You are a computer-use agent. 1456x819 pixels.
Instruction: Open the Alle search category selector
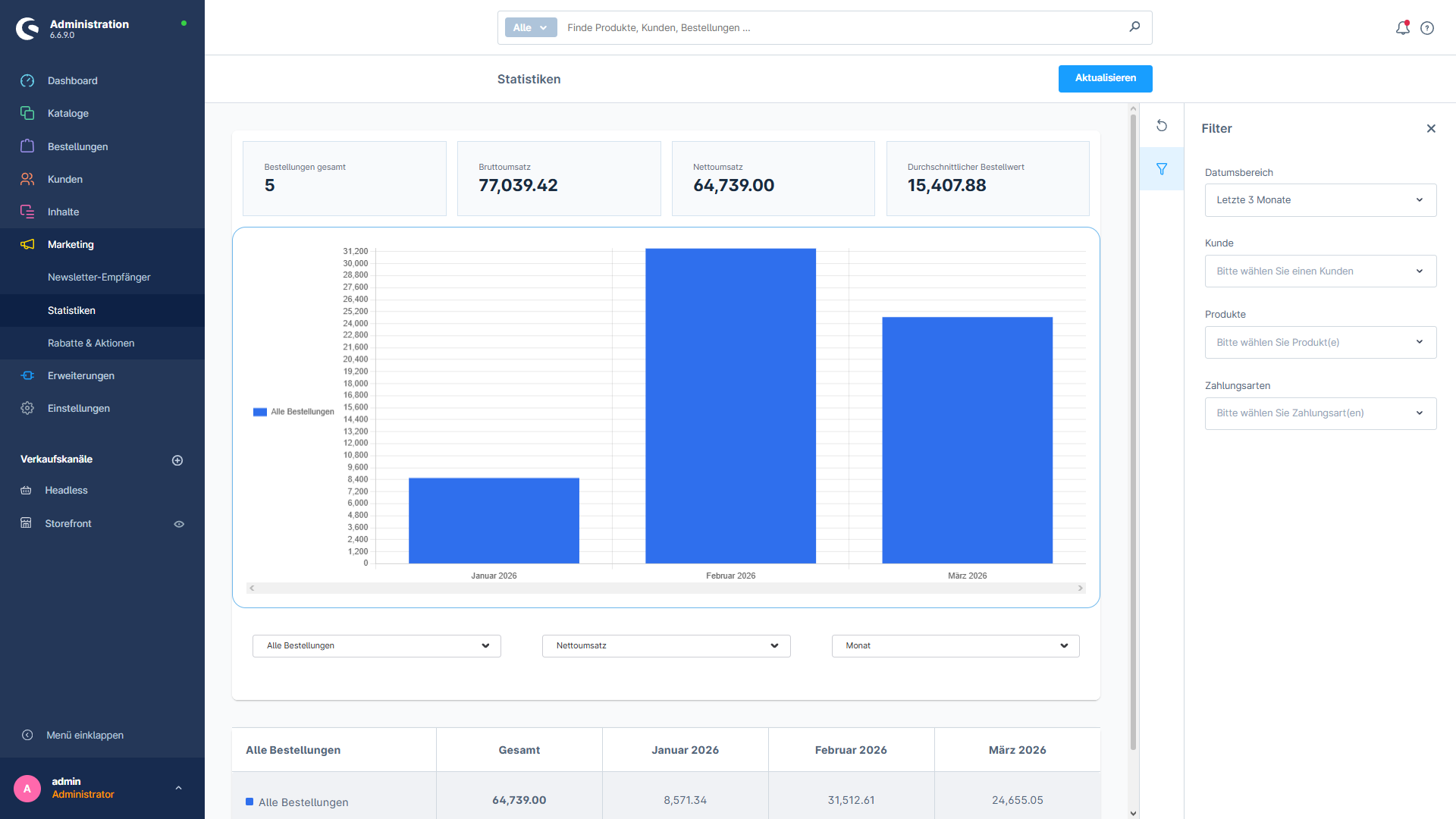coord(530,28)
